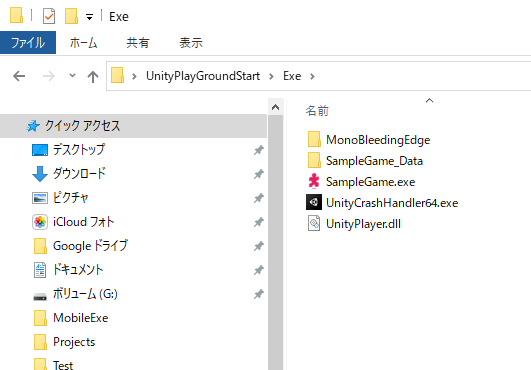This screenshot has height=370, width=531.
Task: Click the forward arrow navigation button
Action: (49, 76)
